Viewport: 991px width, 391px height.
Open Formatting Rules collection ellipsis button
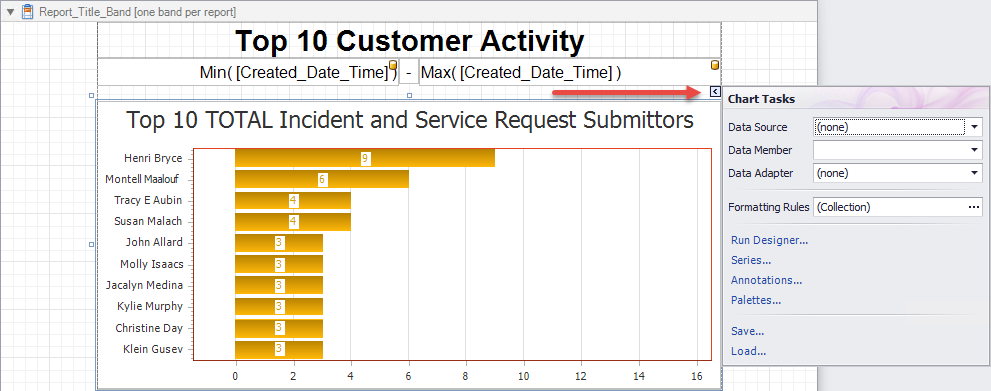pyautogui.click(x=974, y=207)
